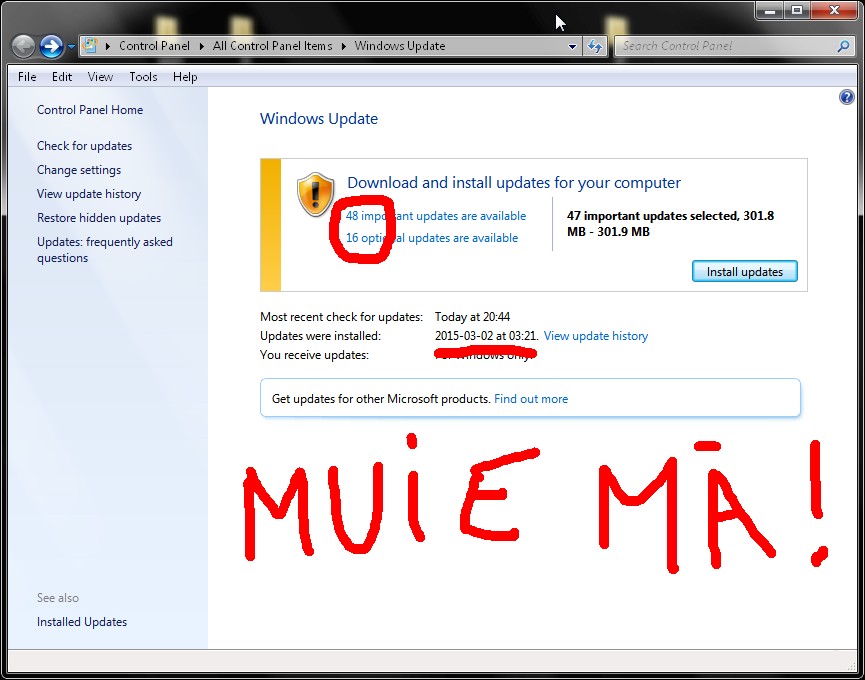Viewport: 865px width, 680px height.
Task: Select the Control Panel breadcrumb
Action: (154, 46)
